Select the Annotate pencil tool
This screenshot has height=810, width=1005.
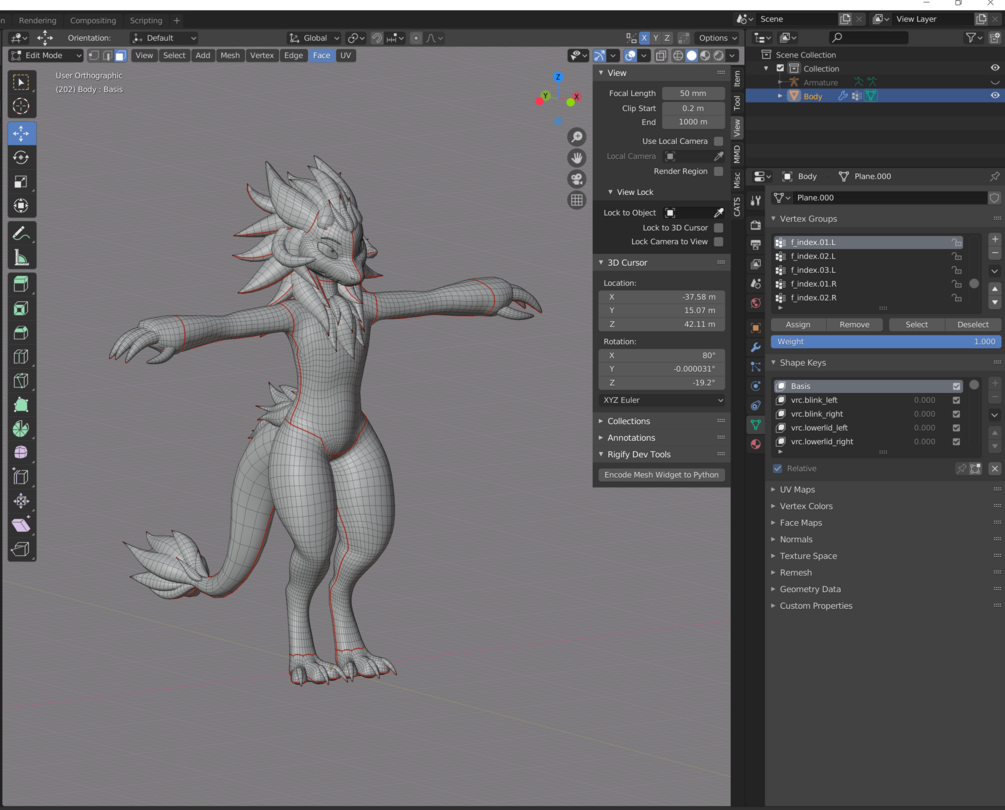point(21,233)
